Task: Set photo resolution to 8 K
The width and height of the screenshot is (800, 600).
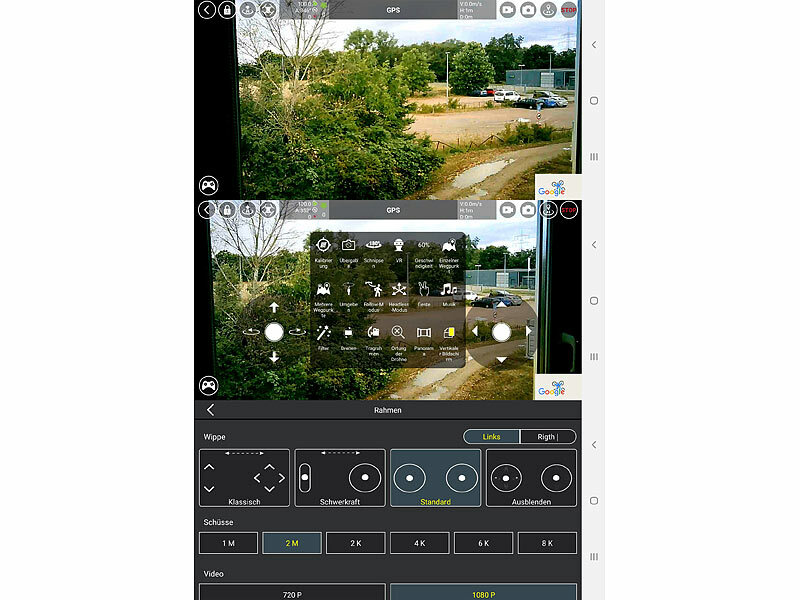Action: (547, 543)
